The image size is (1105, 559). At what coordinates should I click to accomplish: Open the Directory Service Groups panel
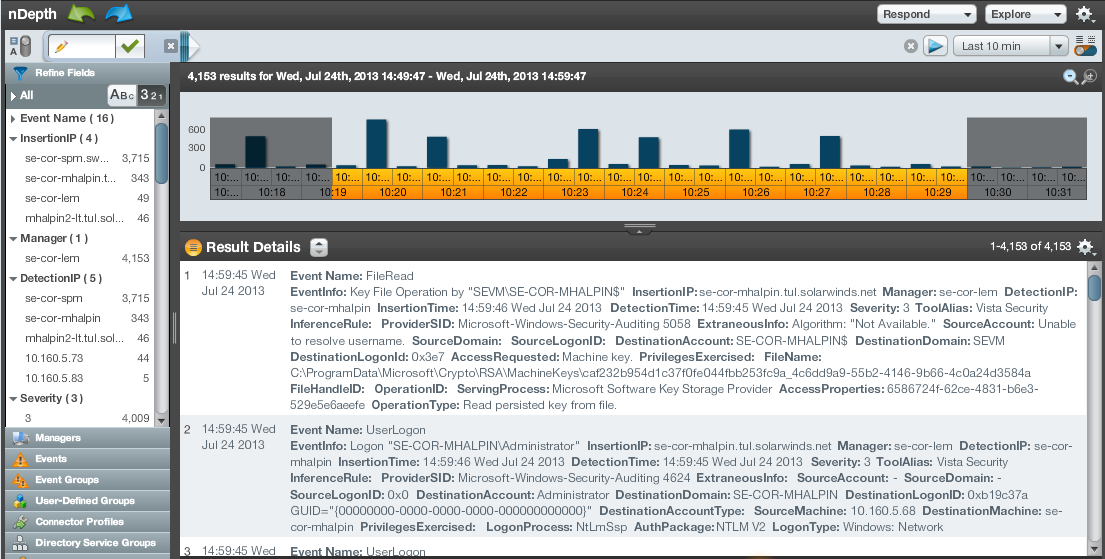click(x=87, y=543)
